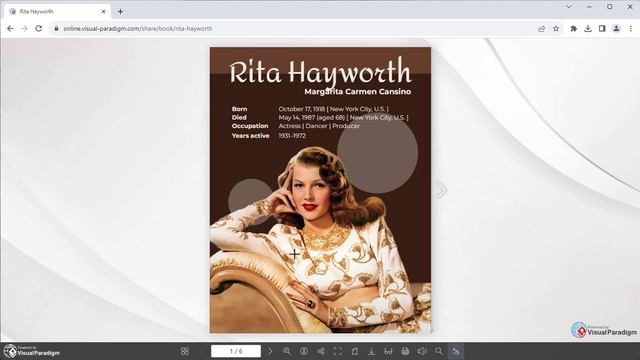This screenshot has height=360, width=640.
Task: Open Chrome three-dot menu
Action: 631,29
